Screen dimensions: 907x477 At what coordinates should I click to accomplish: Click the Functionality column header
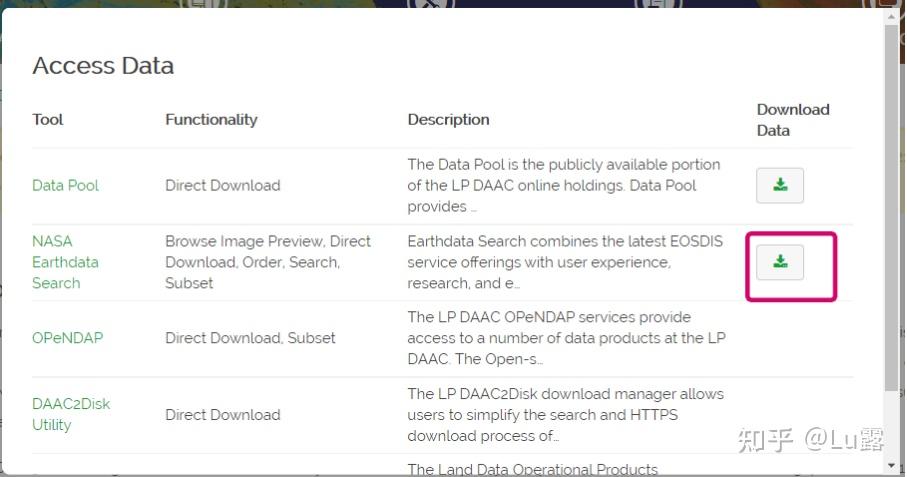click(211, 120)
